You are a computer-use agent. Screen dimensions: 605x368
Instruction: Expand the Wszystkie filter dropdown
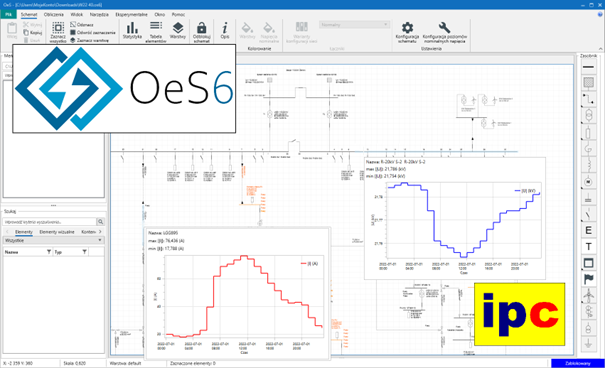[53, 240]
